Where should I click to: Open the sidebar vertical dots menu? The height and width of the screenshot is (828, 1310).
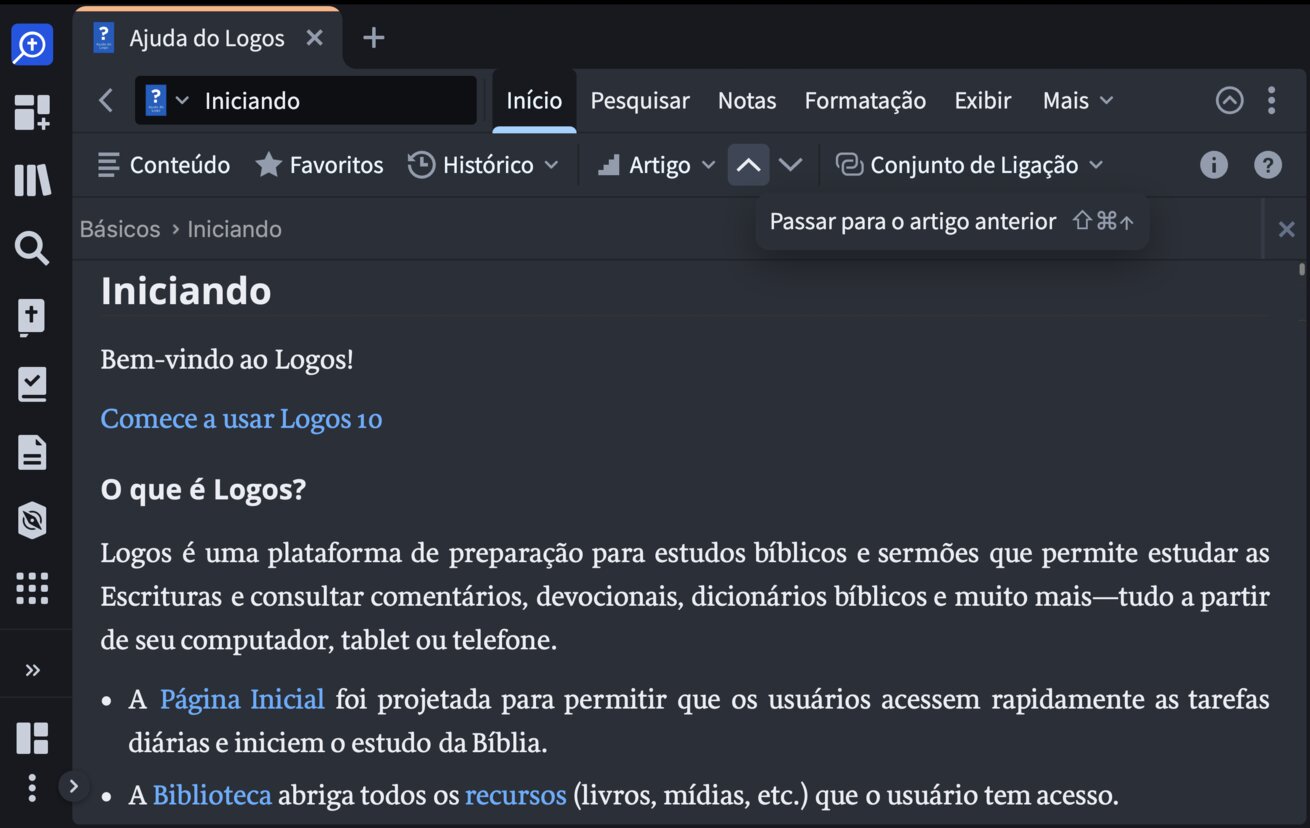tap(32, 788)
